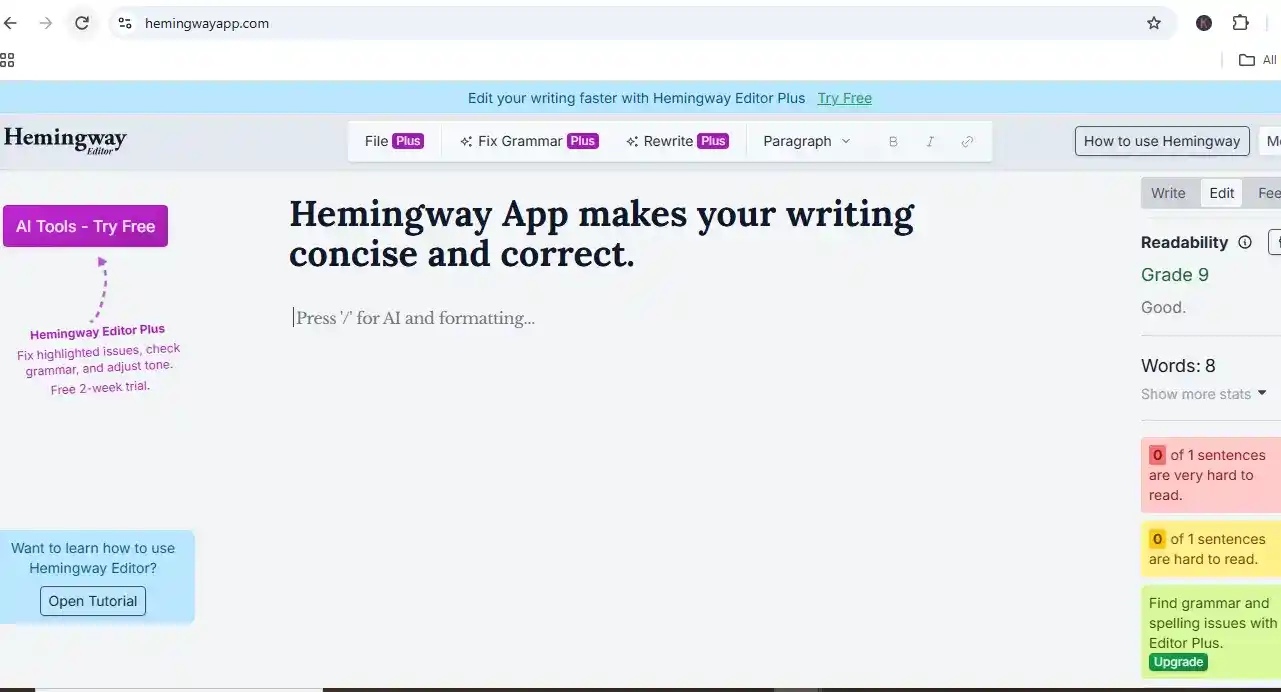Go back with the browser back arrow
The image size is (1281, 692).
click(x=11, y=23)
